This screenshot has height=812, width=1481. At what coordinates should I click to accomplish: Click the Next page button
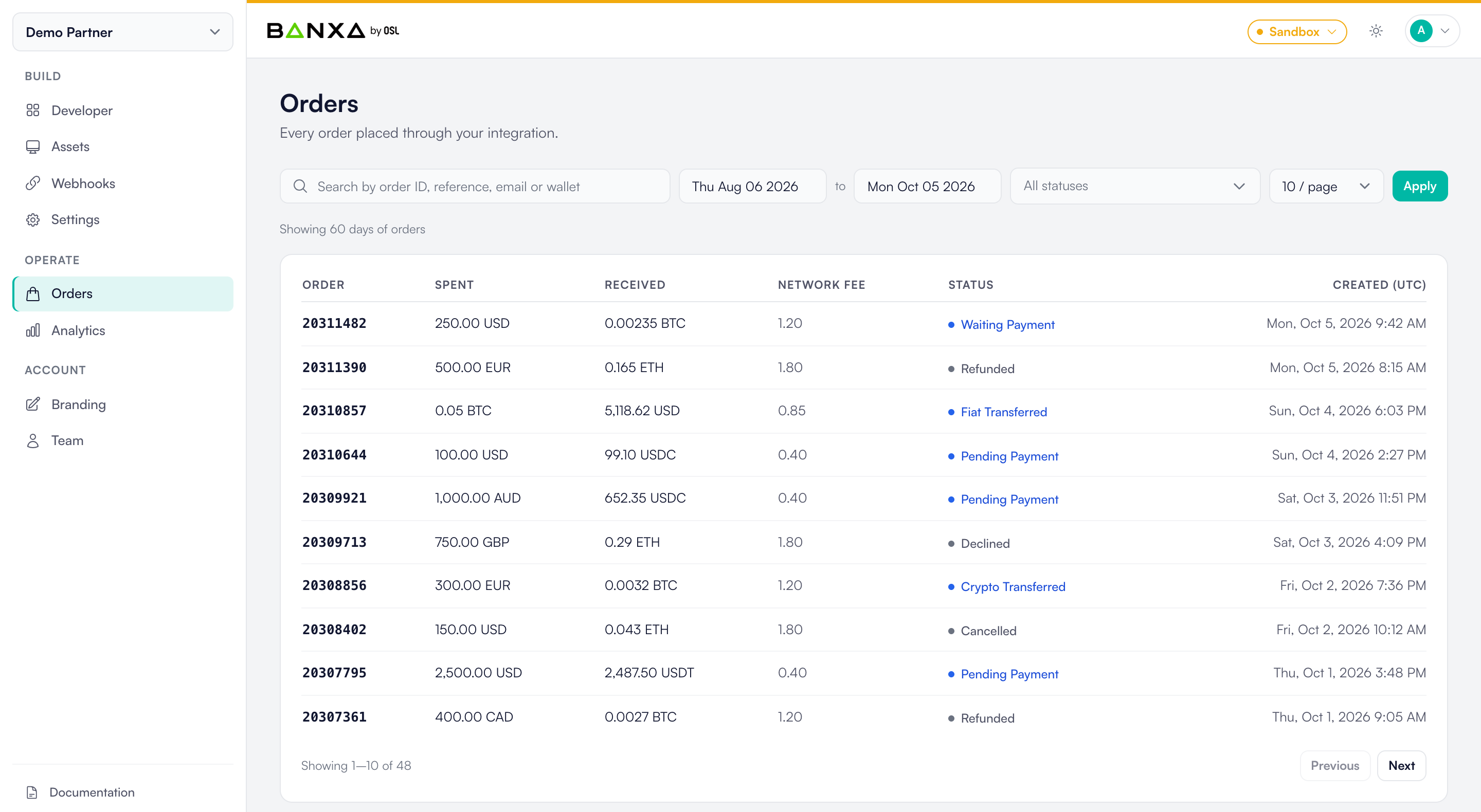pos(1401,765)
